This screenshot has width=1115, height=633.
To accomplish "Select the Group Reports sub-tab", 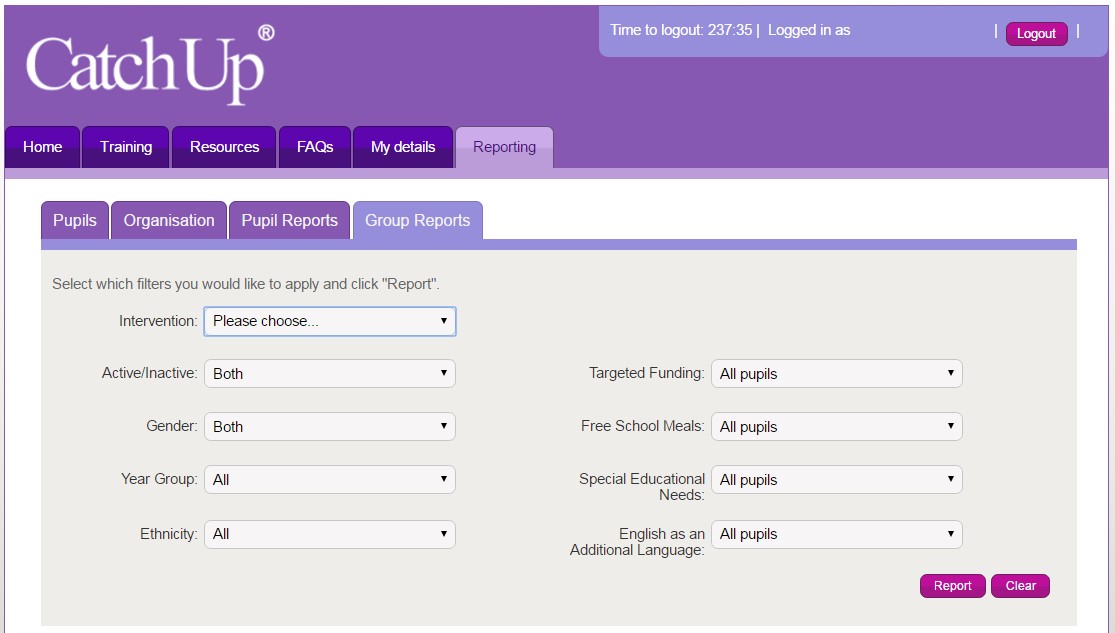I will pos(418,220).
